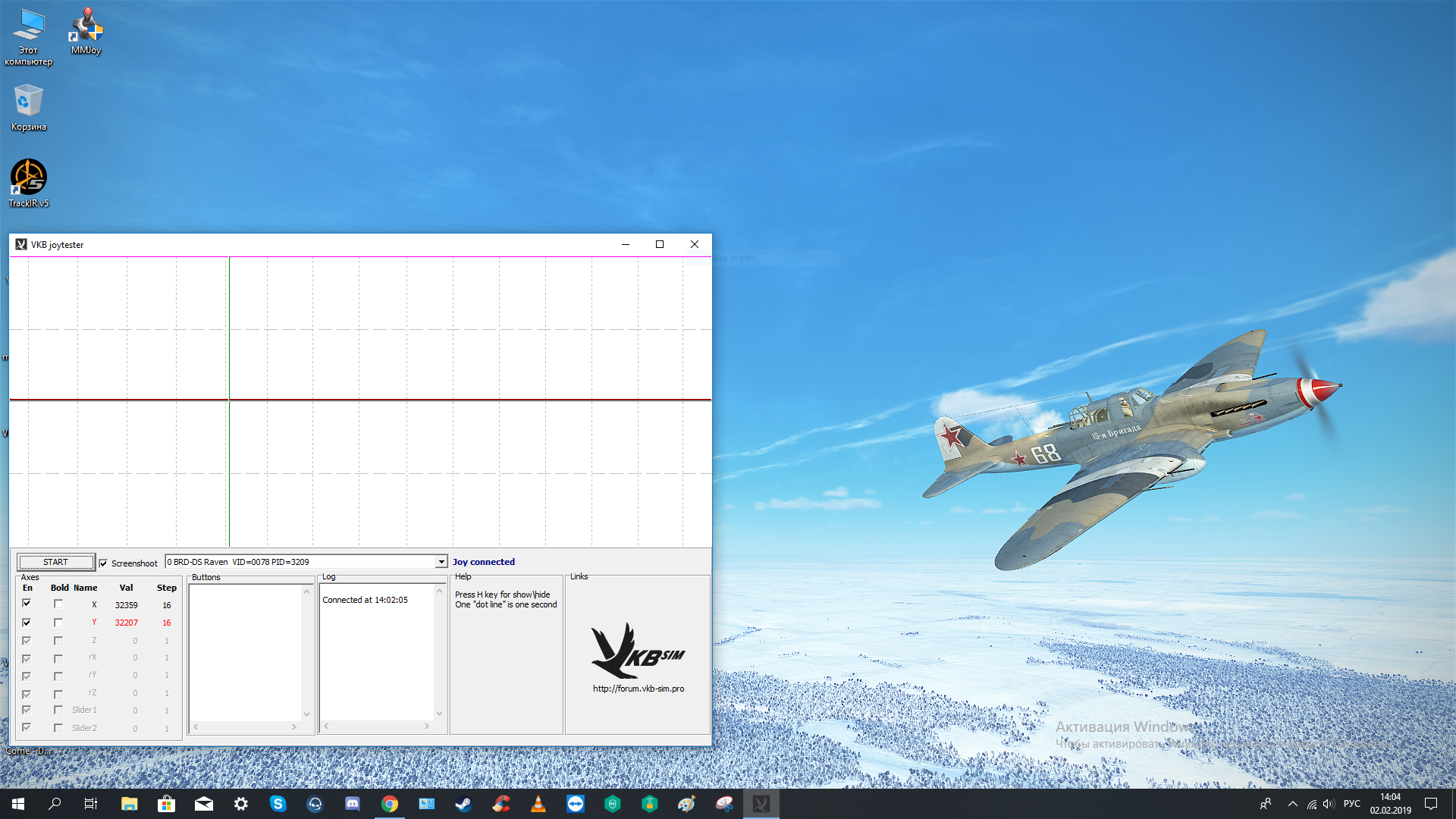Click the Buttons list scroll-down arrow

click(307, 714)
